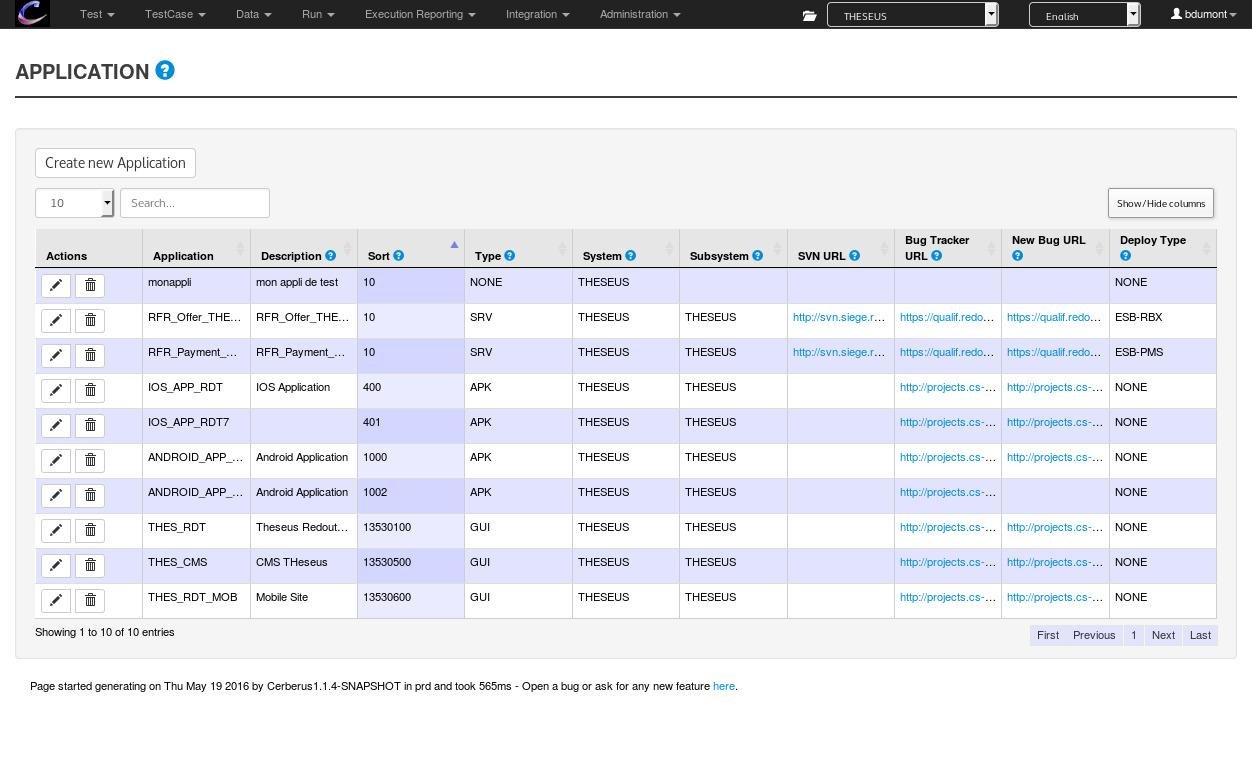
Task: Click the trash icon for IOS_APP_RDT7
Action: 90,425
